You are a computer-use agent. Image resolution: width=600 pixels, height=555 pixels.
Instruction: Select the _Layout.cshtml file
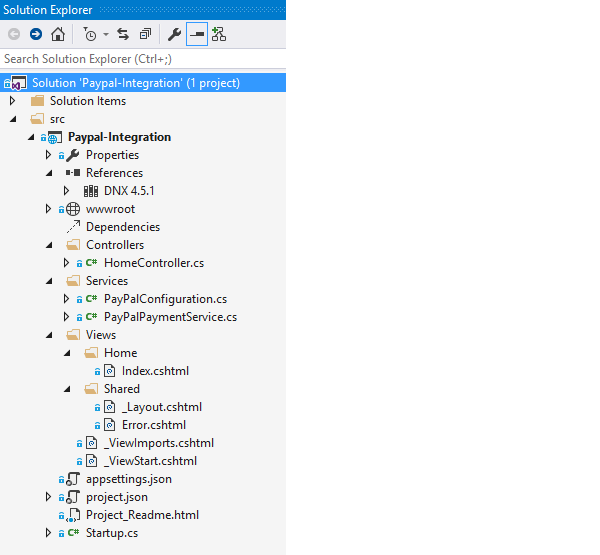click(161, 406)
